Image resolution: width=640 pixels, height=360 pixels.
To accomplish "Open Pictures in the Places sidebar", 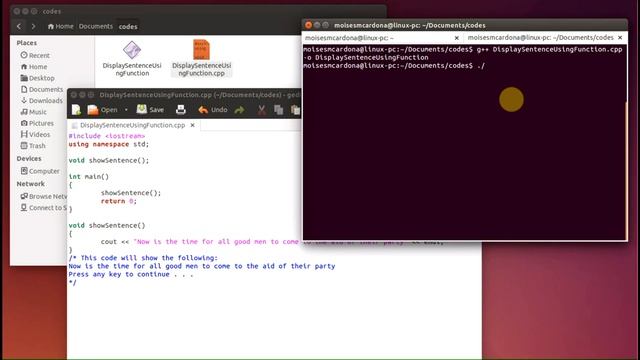I will 37,123.
